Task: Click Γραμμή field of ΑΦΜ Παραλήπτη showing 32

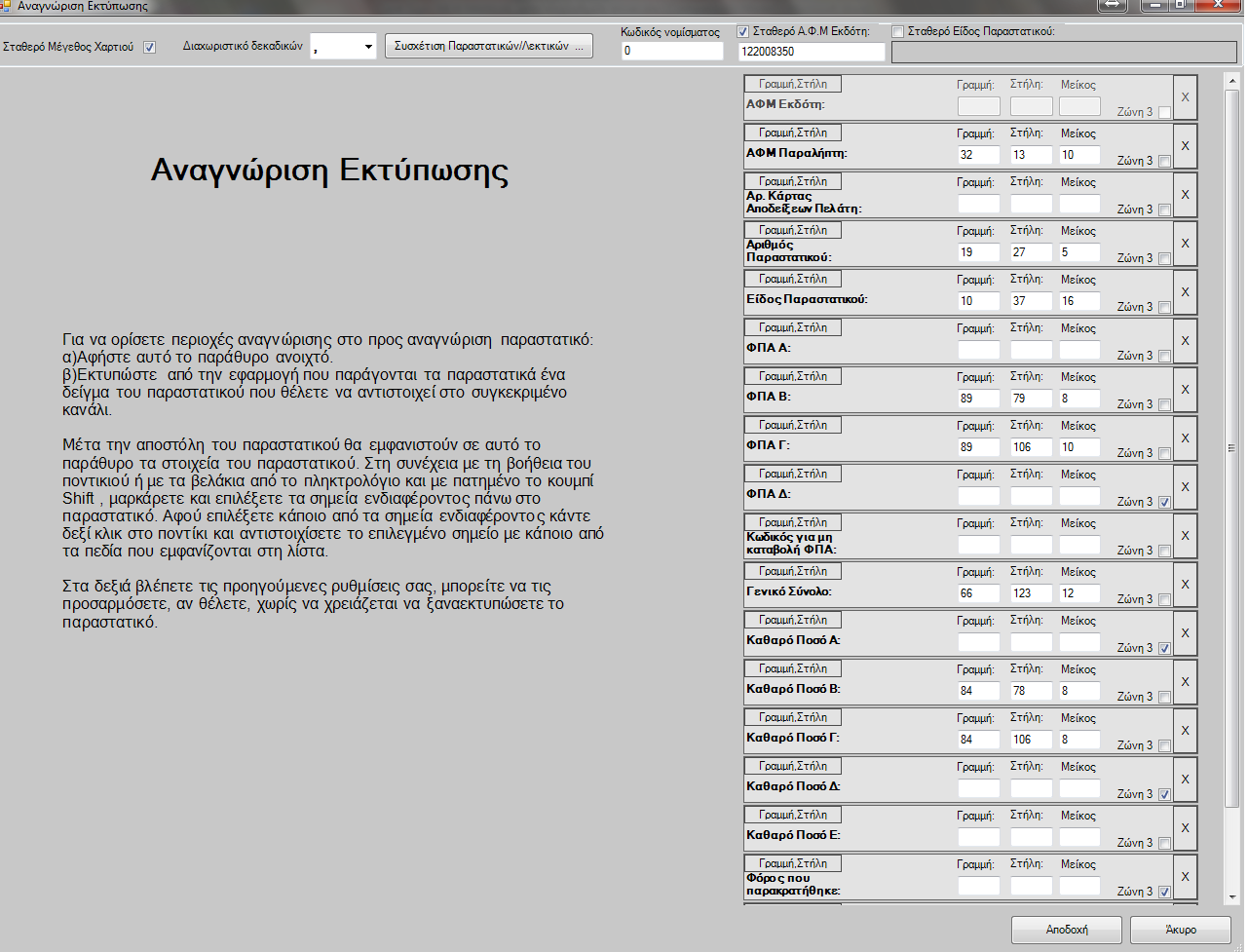Action: pos(978,155)
